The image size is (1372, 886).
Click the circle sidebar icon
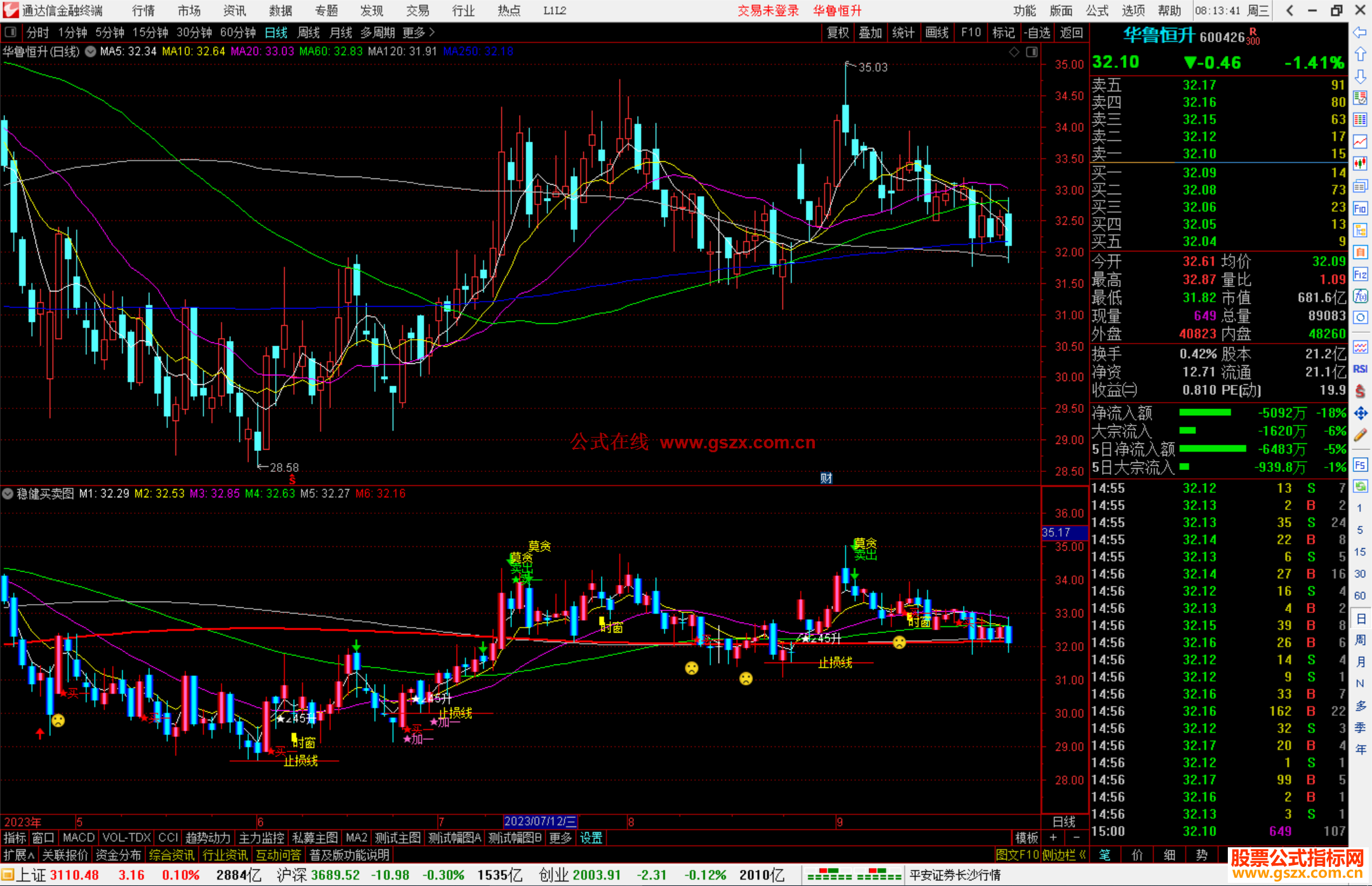point(1360,318)
